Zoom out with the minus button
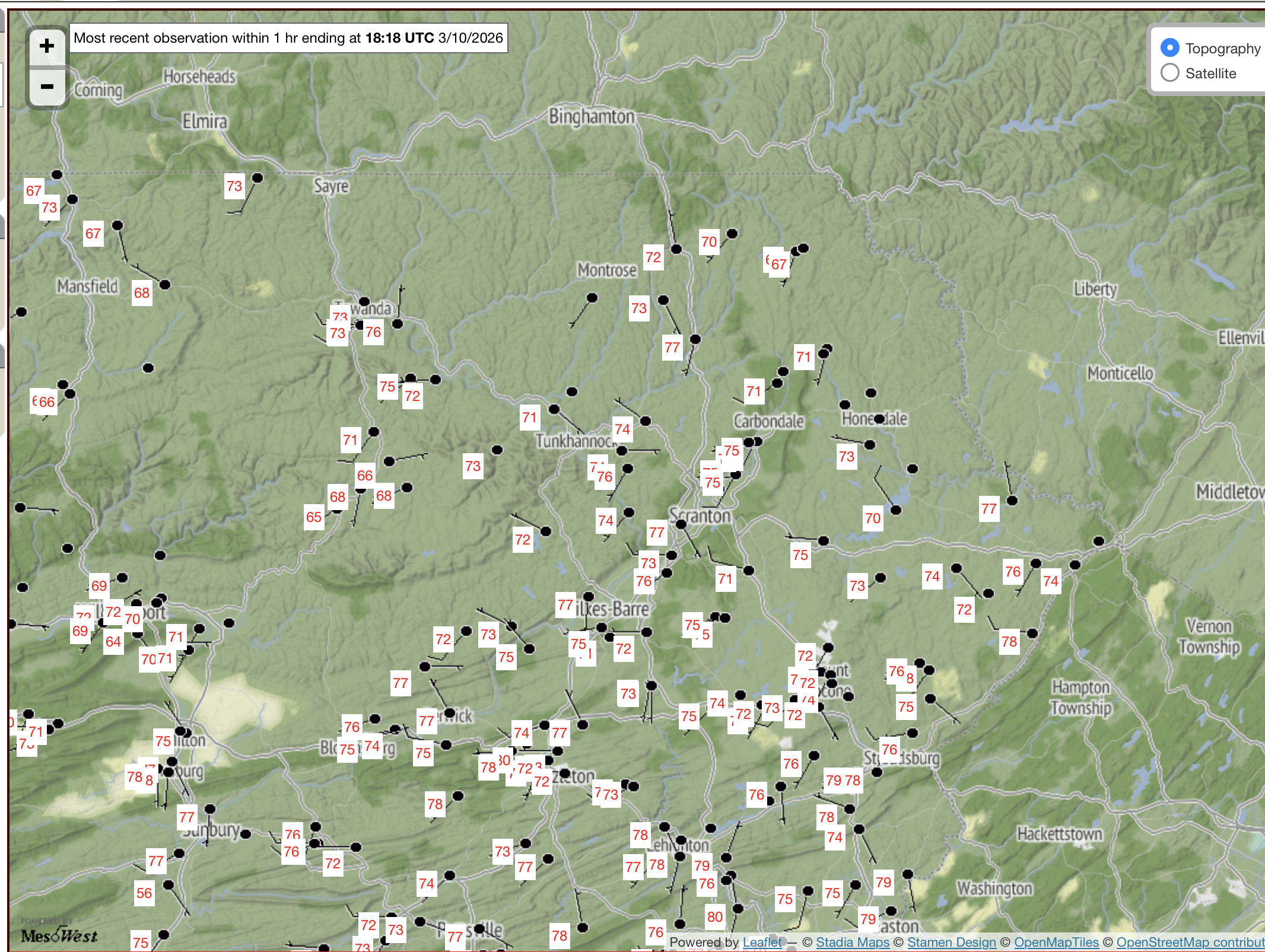The width and height of the screenshot is (1265, 952). (47, 87)
